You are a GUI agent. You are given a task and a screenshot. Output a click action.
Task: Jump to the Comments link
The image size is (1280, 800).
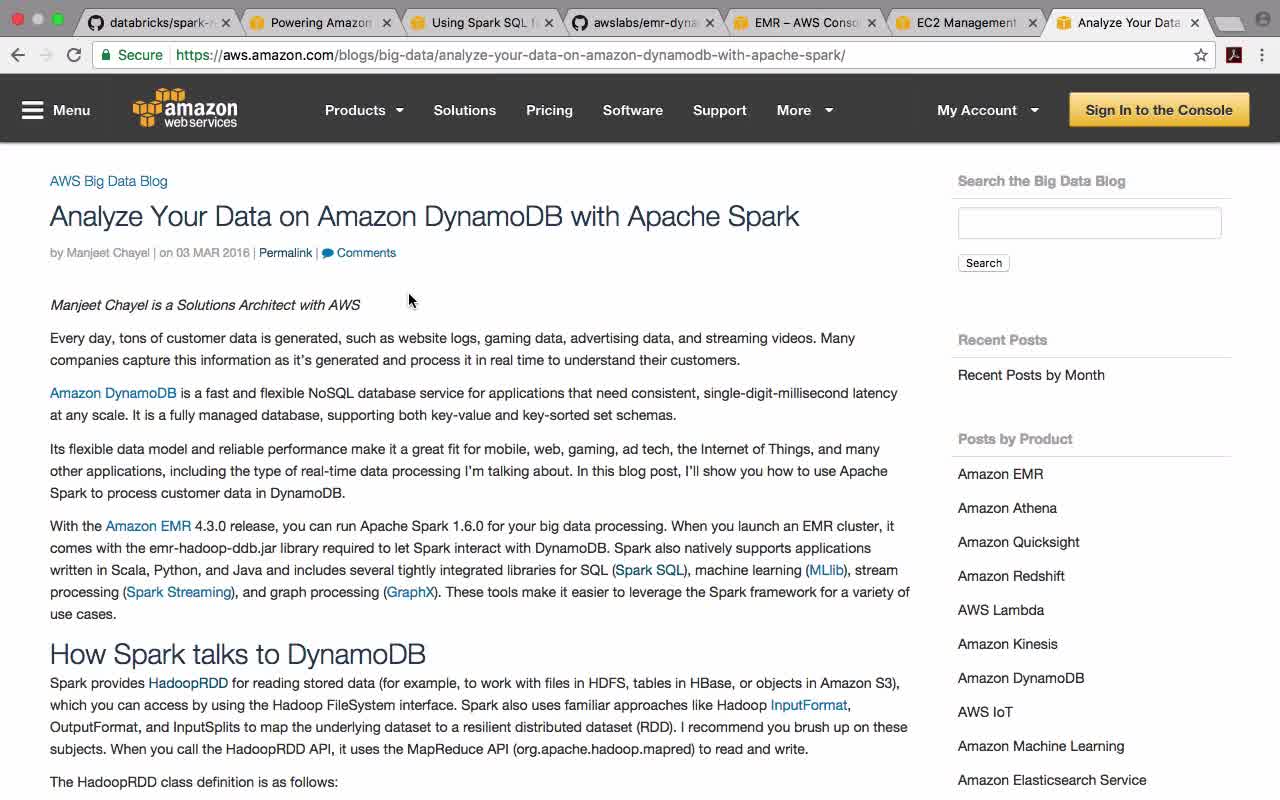tap(359, 253)
